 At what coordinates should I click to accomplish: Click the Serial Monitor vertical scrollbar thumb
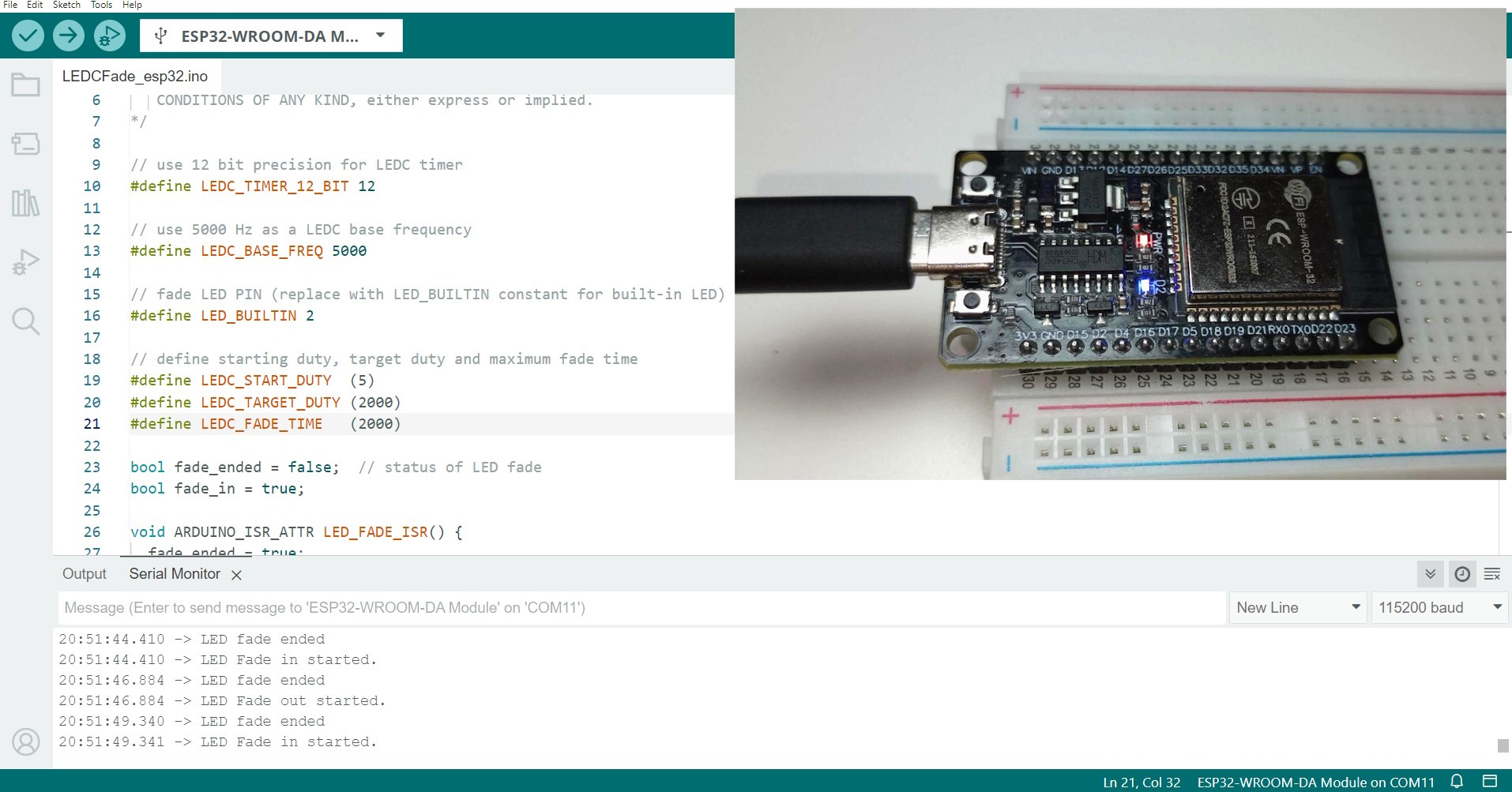coord(1503,745)
